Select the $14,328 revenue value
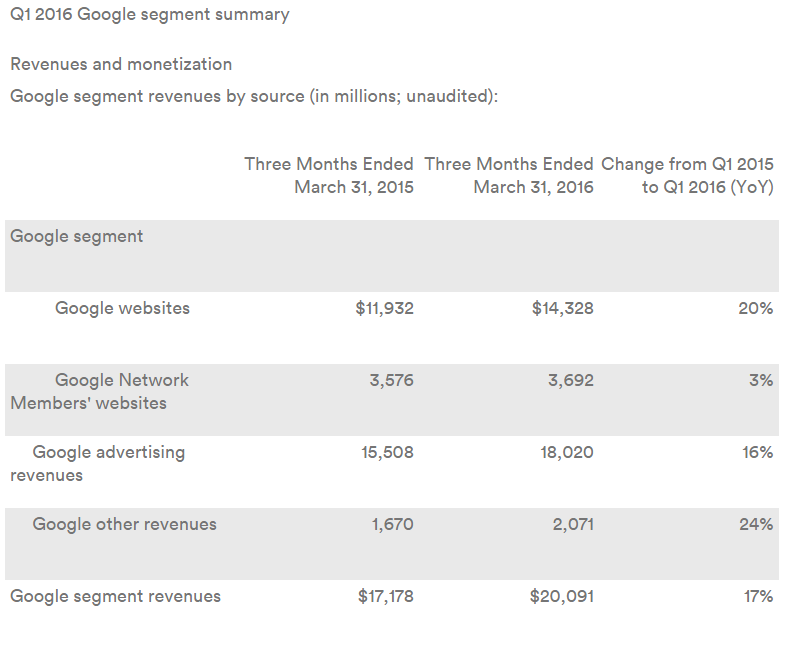Viewport: 785px width, 658px height. coord(562,308)
